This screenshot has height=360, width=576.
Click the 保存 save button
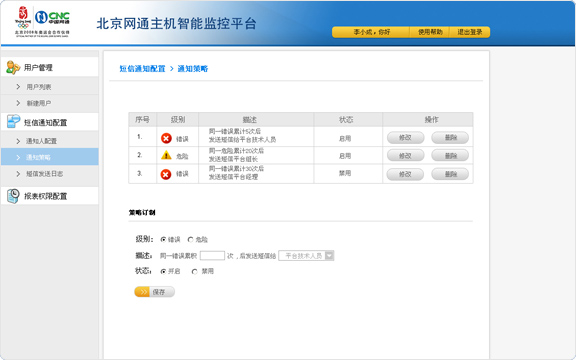pyautogui.click(x=154, y=292)
